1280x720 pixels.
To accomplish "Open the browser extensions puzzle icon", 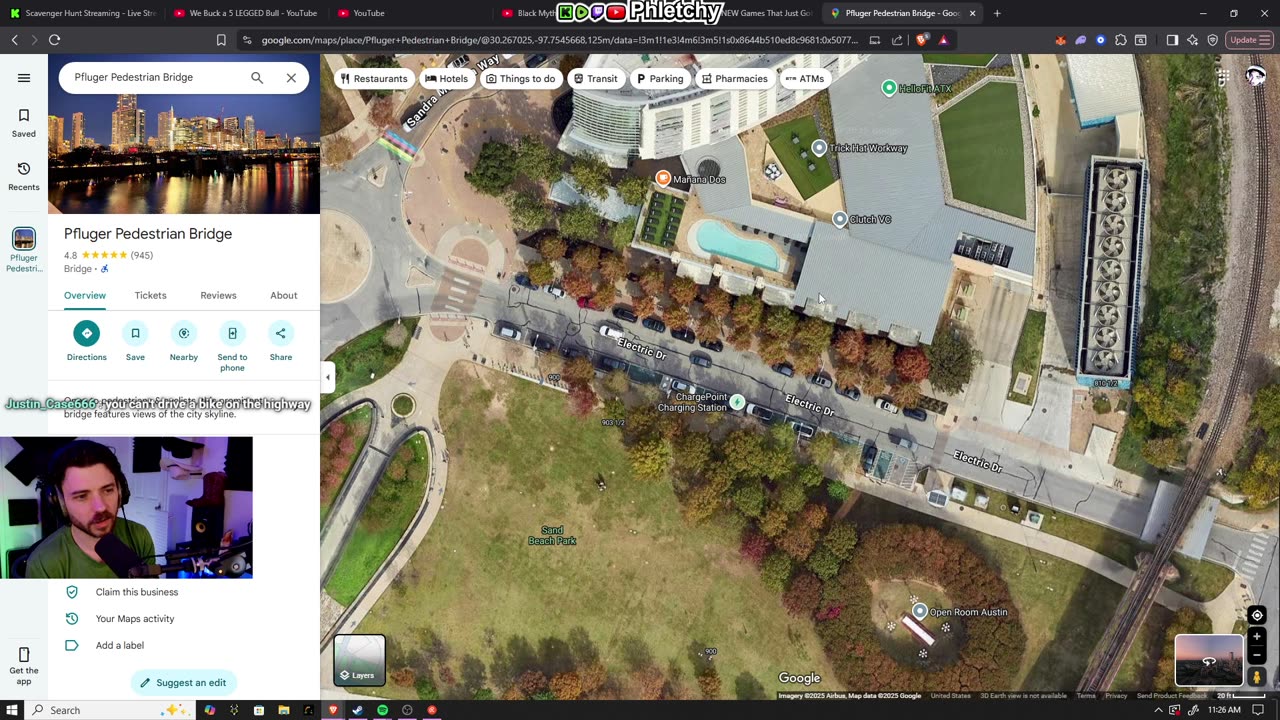I will point(1120,40).
